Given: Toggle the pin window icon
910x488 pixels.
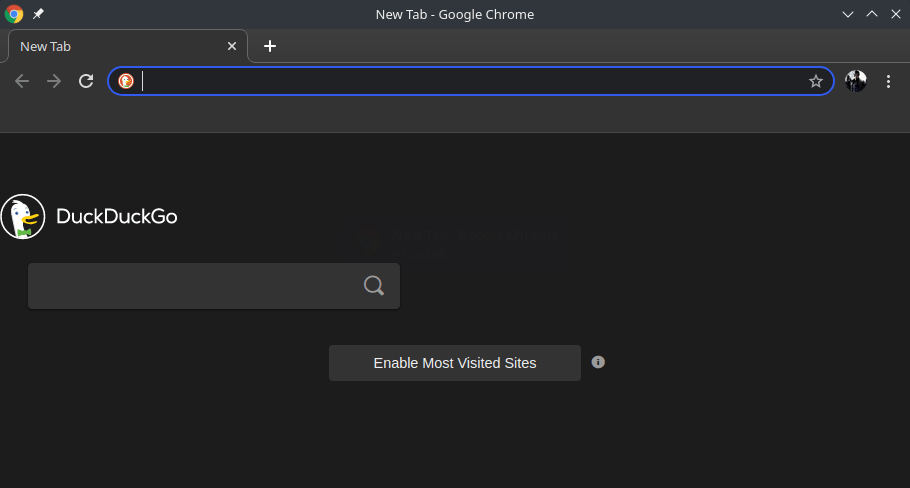Looking at the screenshot, I should tap(38, 14).
